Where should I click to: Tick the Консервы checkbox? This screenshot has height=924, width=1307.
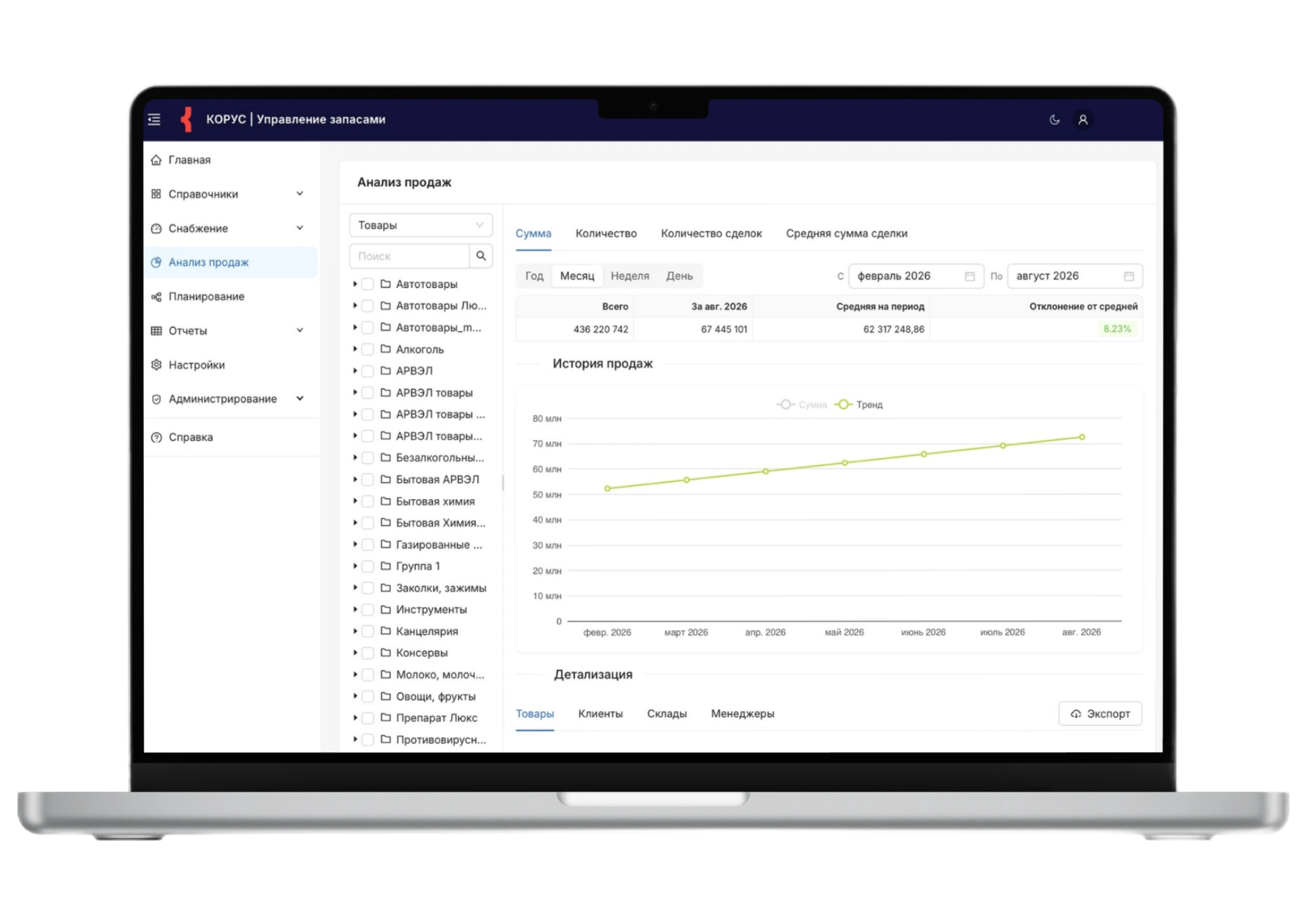click(368, 653)
